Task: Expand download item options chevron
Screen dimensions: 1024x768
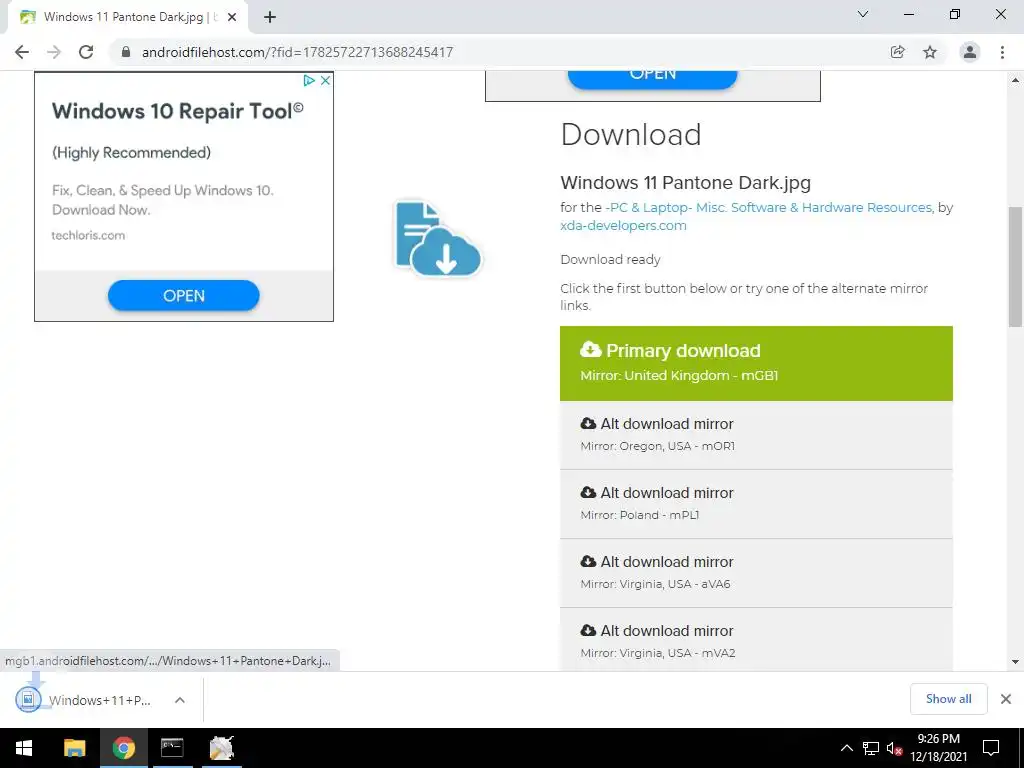Action: pos(180,700)
